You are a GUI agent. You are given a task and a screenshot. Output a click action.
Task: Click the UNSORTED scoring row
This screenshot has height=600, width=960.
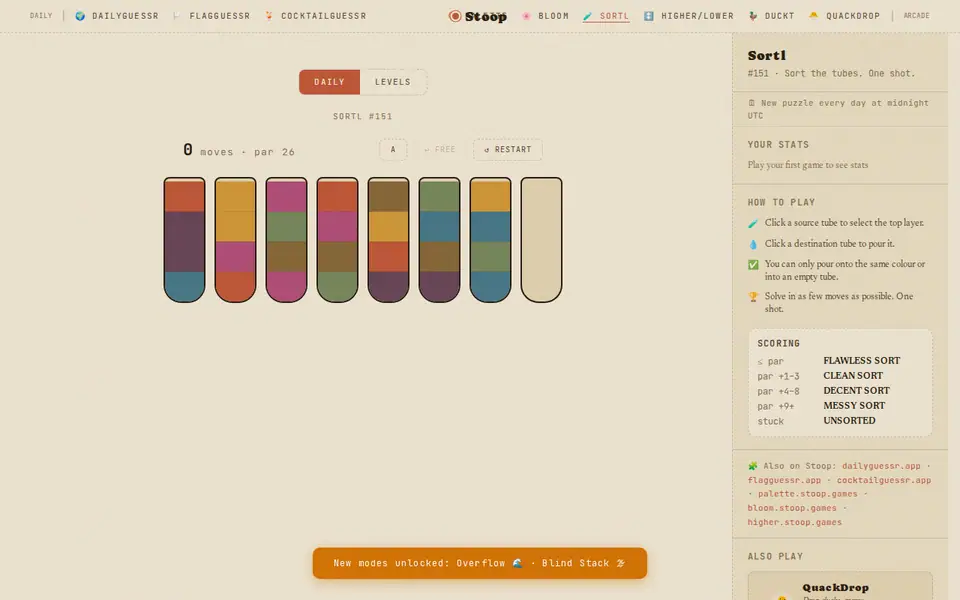pos(840,421)
